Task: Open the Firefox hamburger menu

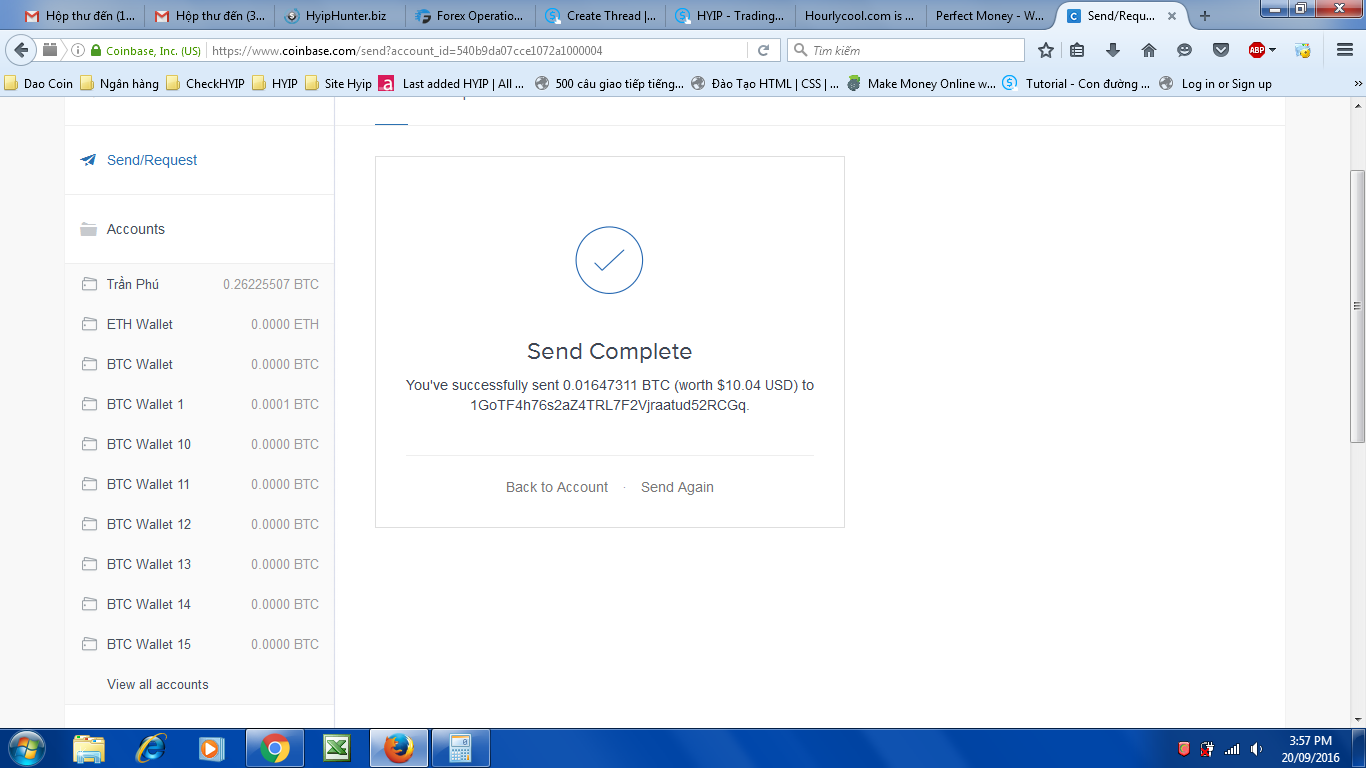Action: pos(1345,50)
